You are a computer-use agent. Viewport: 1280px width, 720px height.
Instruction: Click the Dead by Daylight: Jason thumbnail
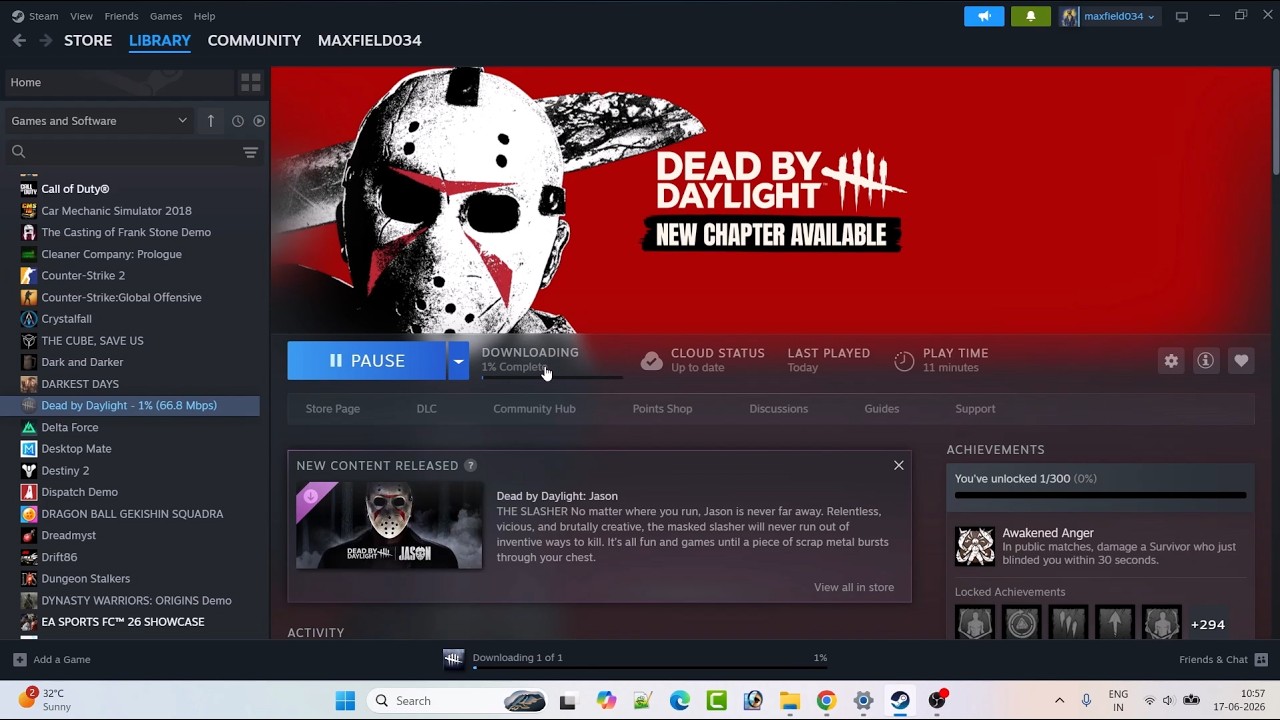pyautogui.click(x=389, y=526)
